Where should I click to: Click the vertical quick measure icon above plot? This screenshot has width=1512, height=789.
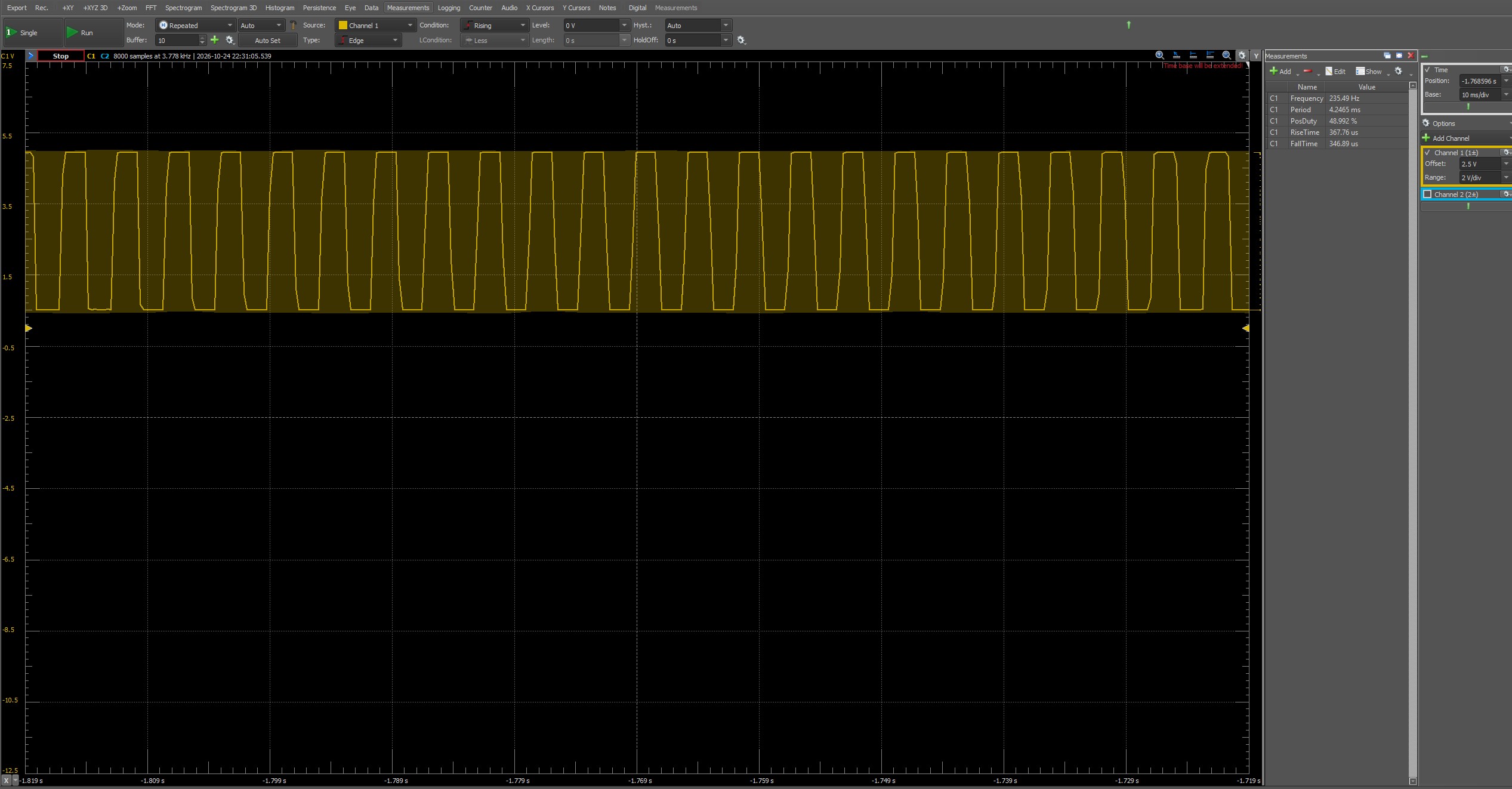click(1193, 56)
